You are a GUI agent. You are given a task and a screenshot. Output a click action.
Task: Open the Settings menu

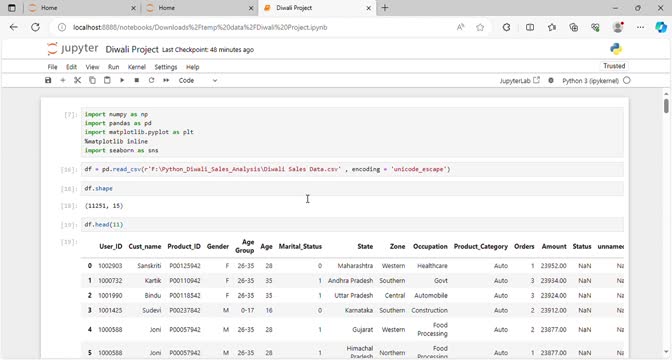pos(165,67)
